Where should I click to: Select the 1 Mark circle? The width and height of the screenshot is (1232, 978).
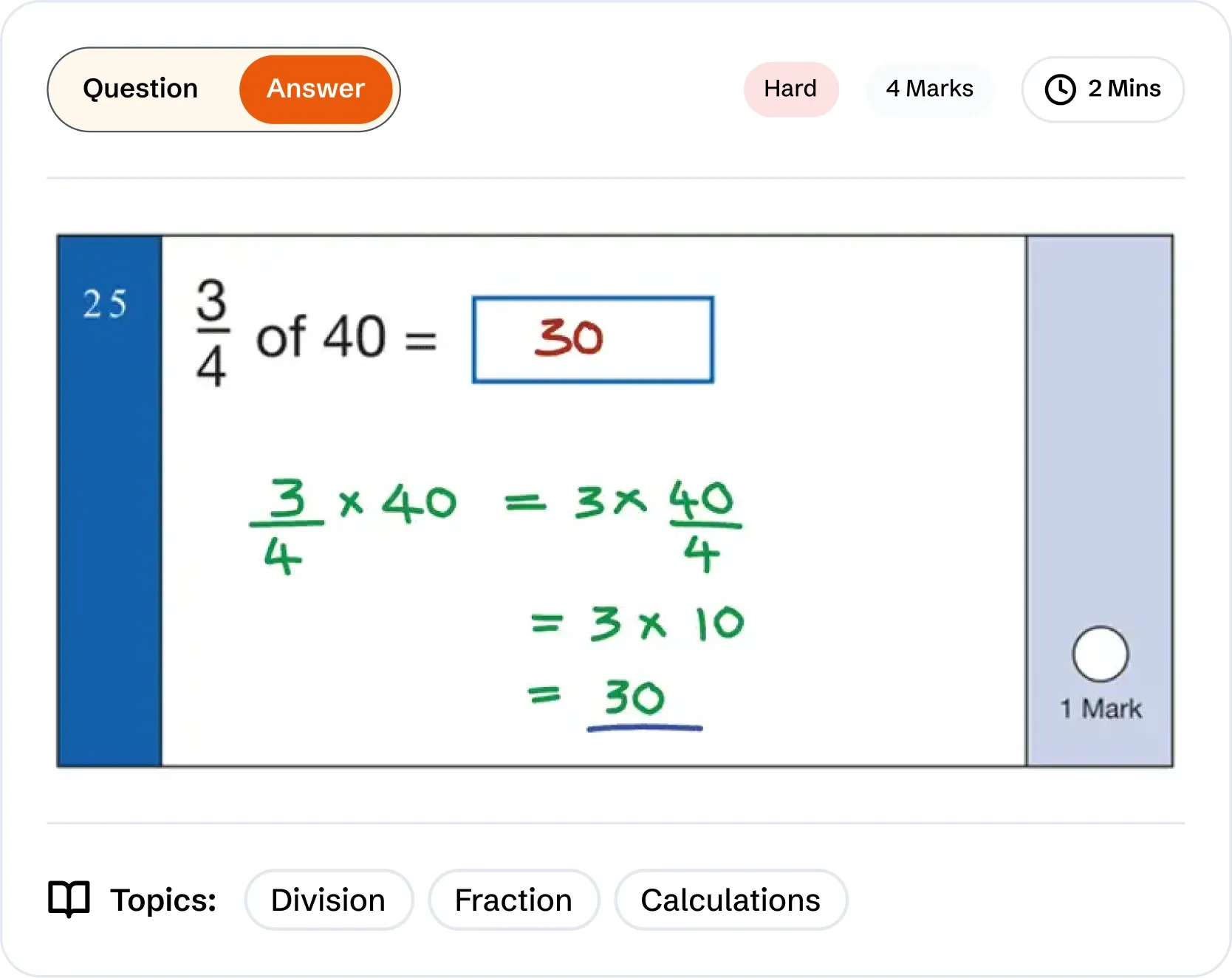[x=1100, y=654]
